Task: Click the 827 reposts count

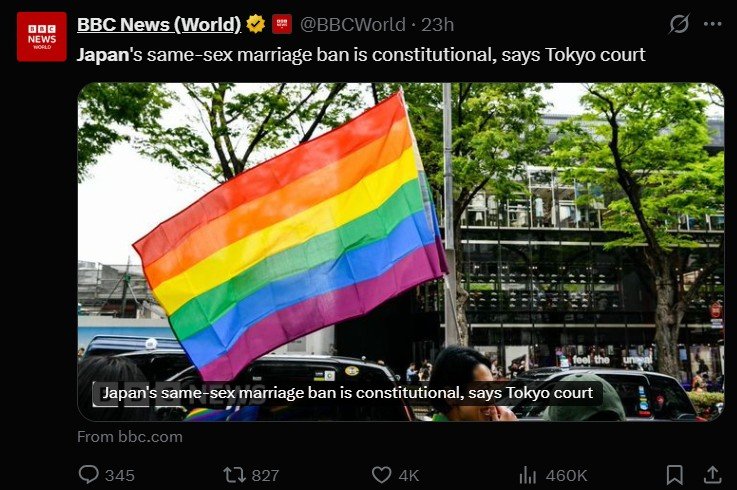Action: click(265, 475)
